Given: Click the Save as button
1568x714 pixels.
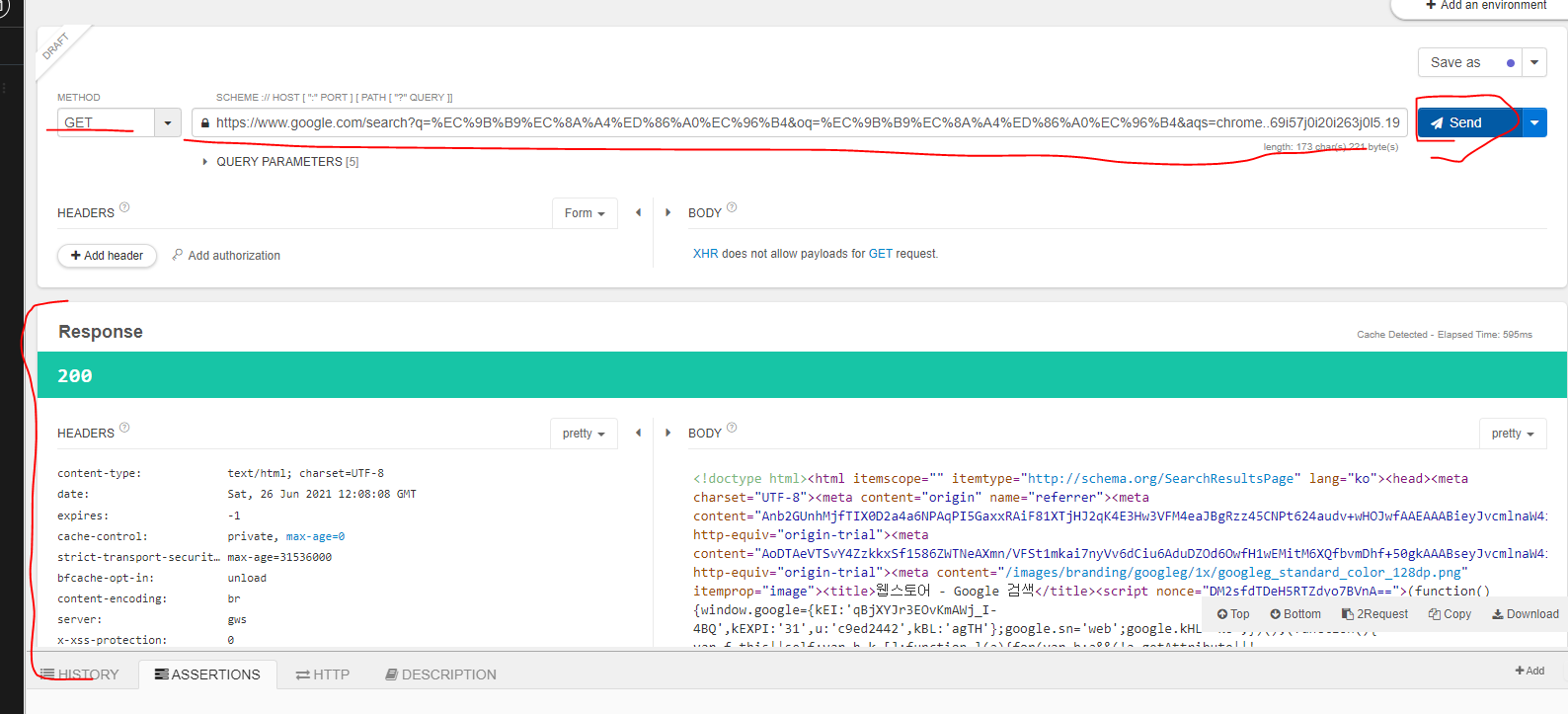Looking at the screenshot, I should pos(1470,62).
